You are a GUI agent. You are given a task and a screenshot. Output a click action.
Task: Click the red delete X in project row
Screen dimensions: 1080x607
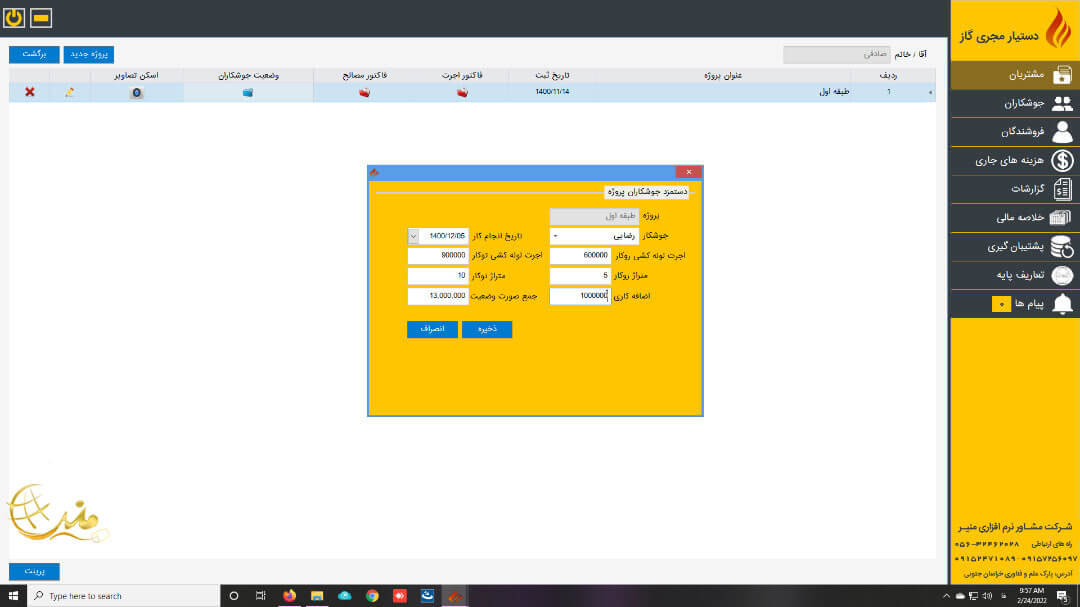point(29,92)
